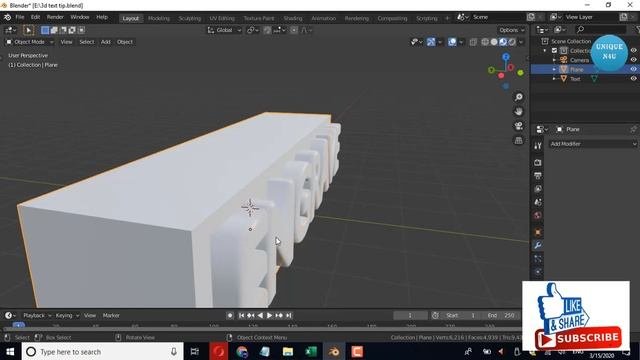Screen dimensions: 640x360
Task: Open Modifiers wrench properties tab
Action: click(x=538, y=245)
